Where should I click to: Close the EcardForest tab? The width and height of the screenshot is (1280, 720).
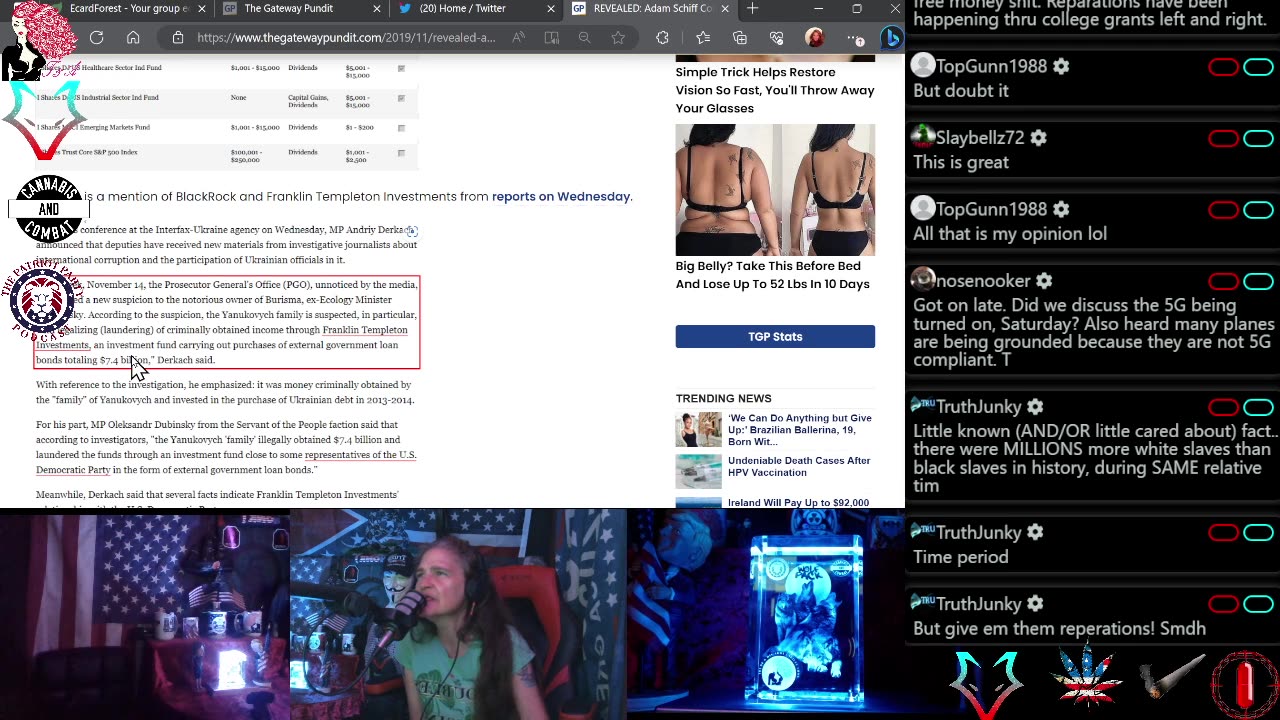(202, 9)
